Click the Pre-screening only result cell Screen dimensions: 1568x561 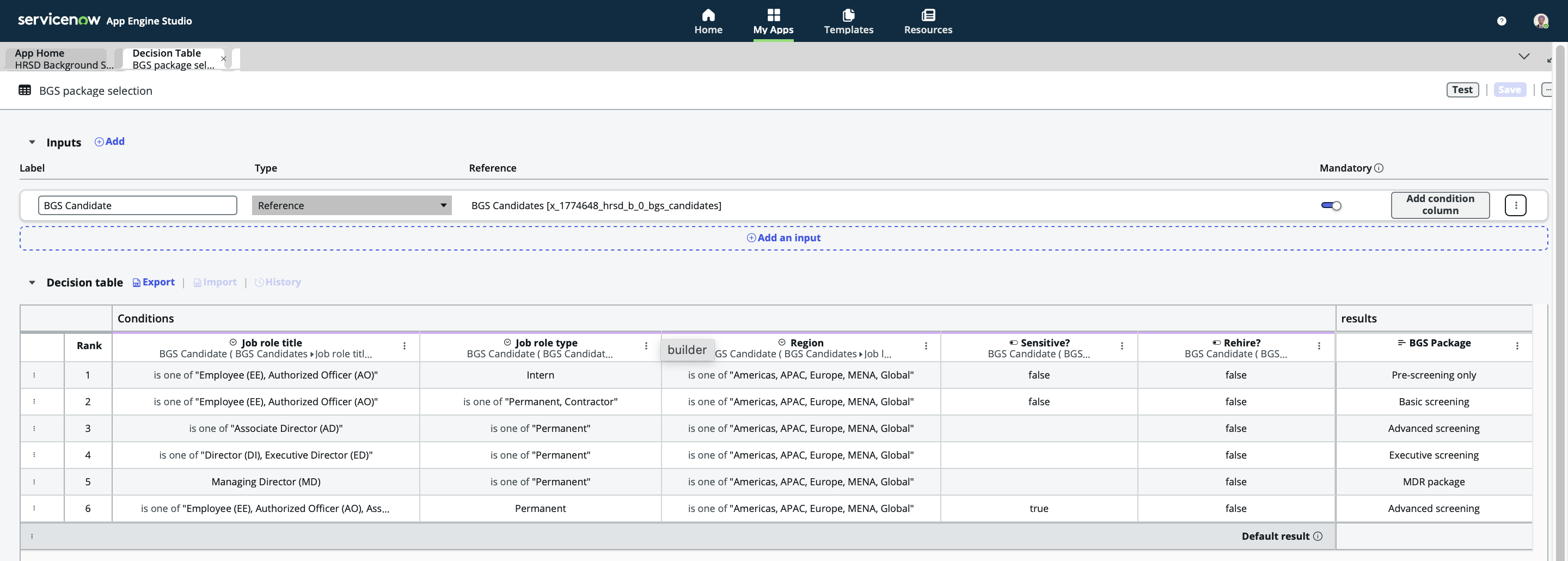1434,375
